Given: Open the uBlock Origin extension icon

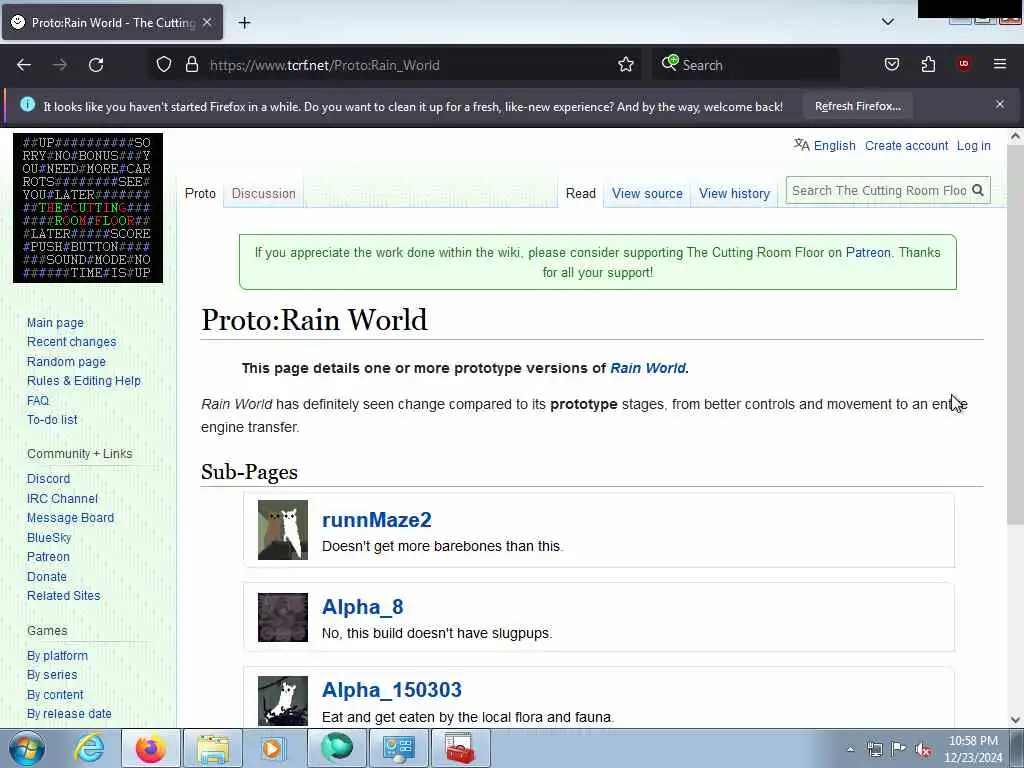Looking at the screenshot, I should coord(964,64).
